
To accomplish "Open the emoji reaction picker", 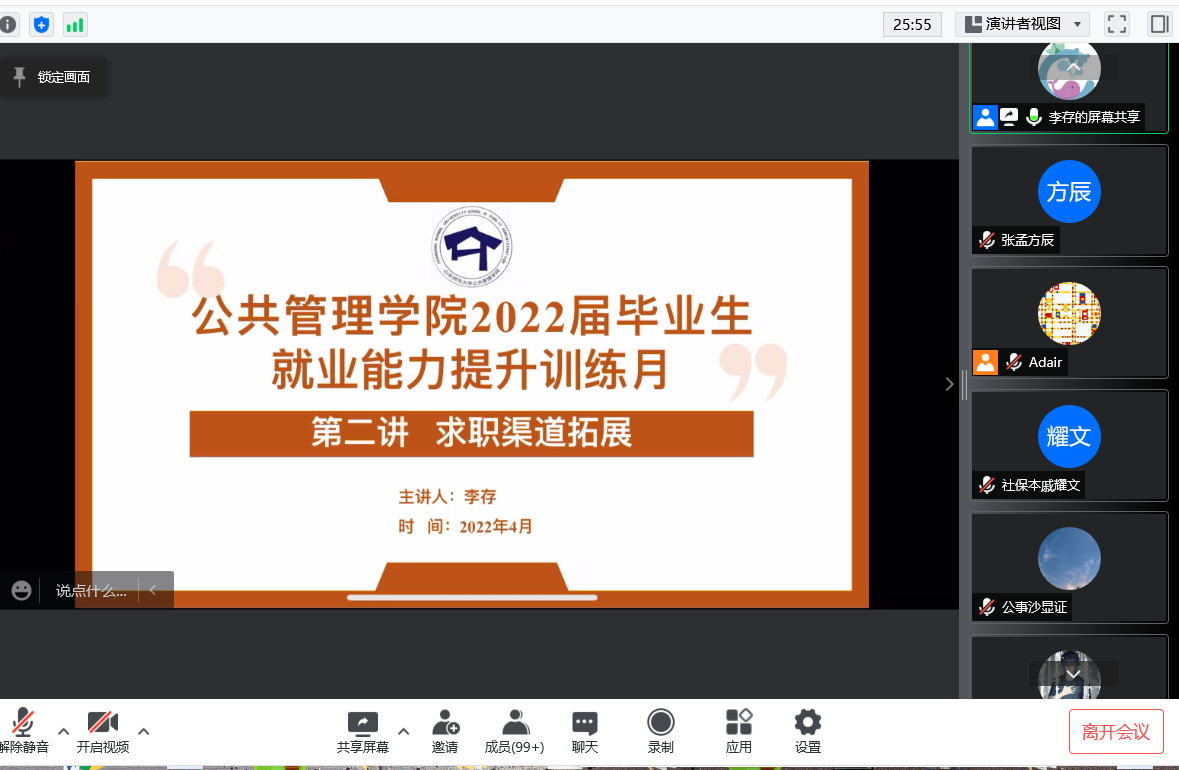I will point(22,590).
